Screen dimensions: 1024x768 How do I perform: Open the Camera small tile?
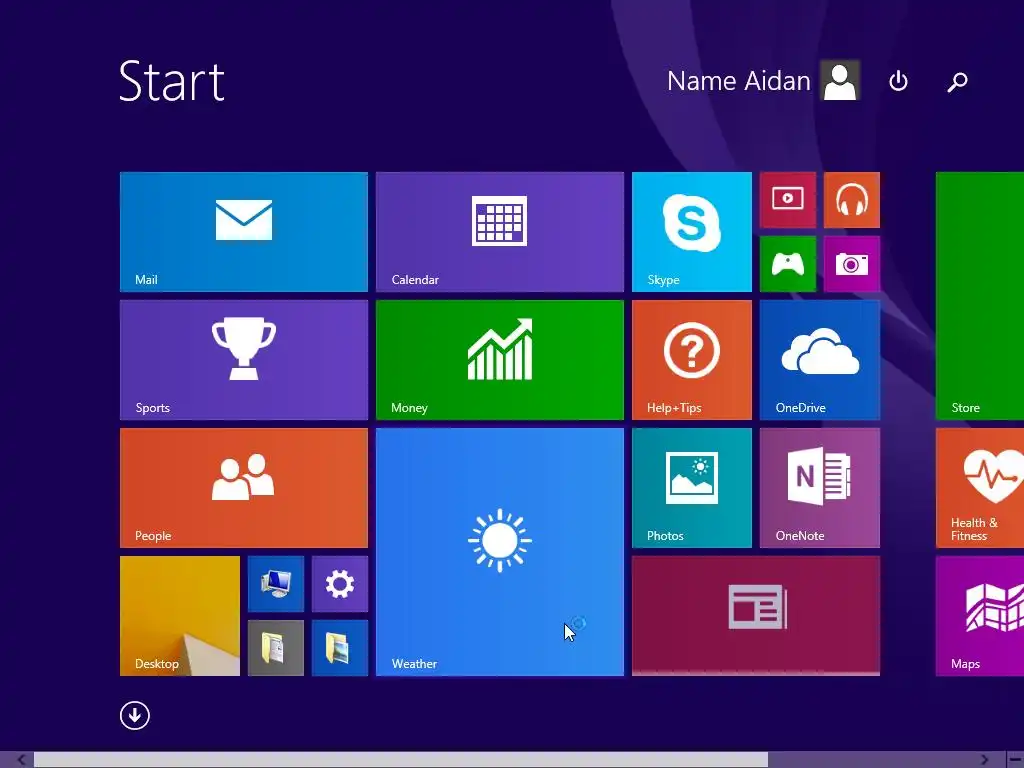(x=852, y=264)
